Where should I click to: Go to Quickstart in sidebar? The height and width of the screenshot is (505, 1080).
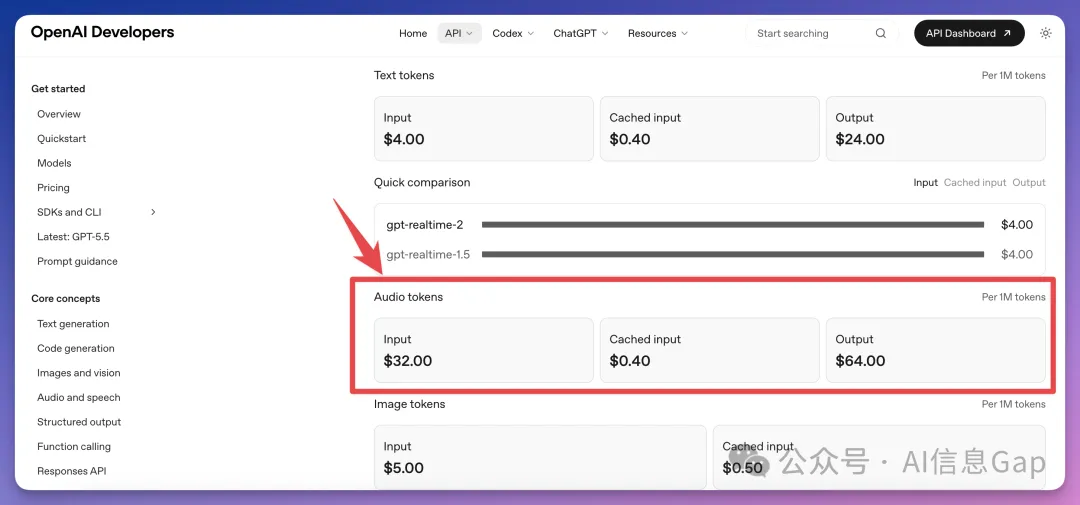[x=62, y=138]
